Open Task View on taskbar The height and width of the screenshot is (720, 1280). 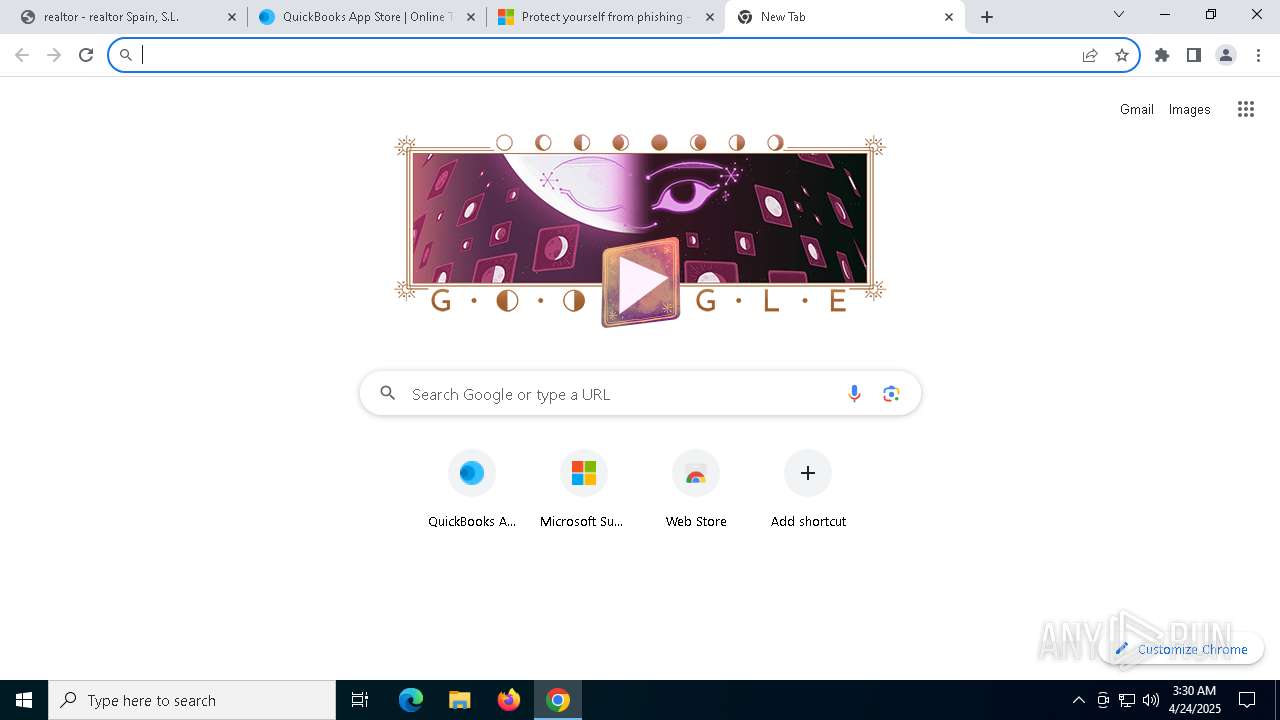360,700
